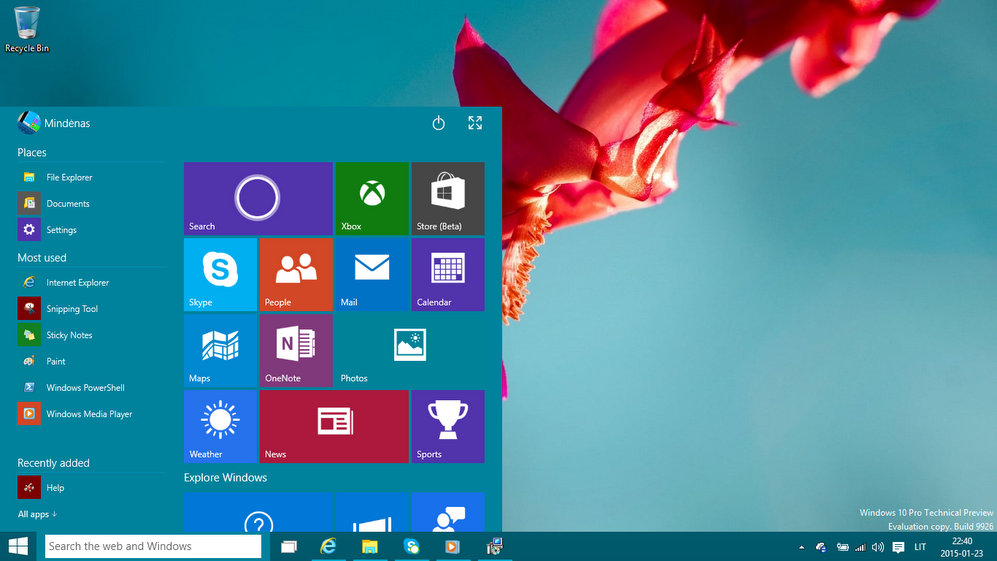Click the Power options button
This screenshot has width=997, height=561.
pyautogui.click(x=438, y=123)
